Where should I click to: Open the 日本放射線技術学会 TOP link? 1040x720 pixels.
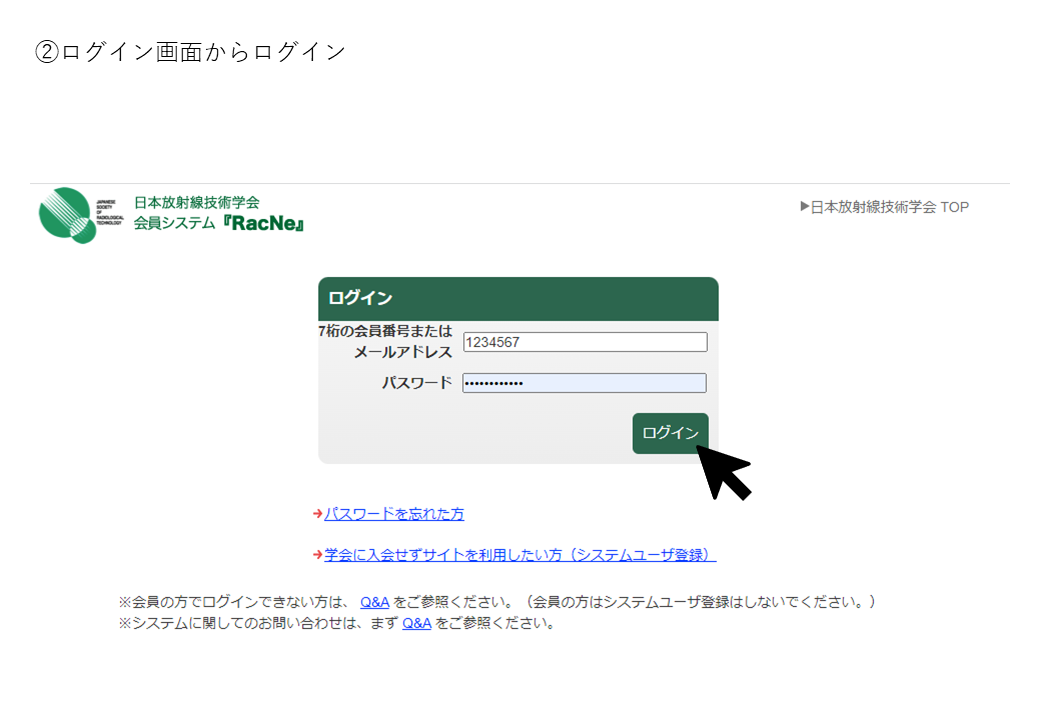(x=889, y=207)
